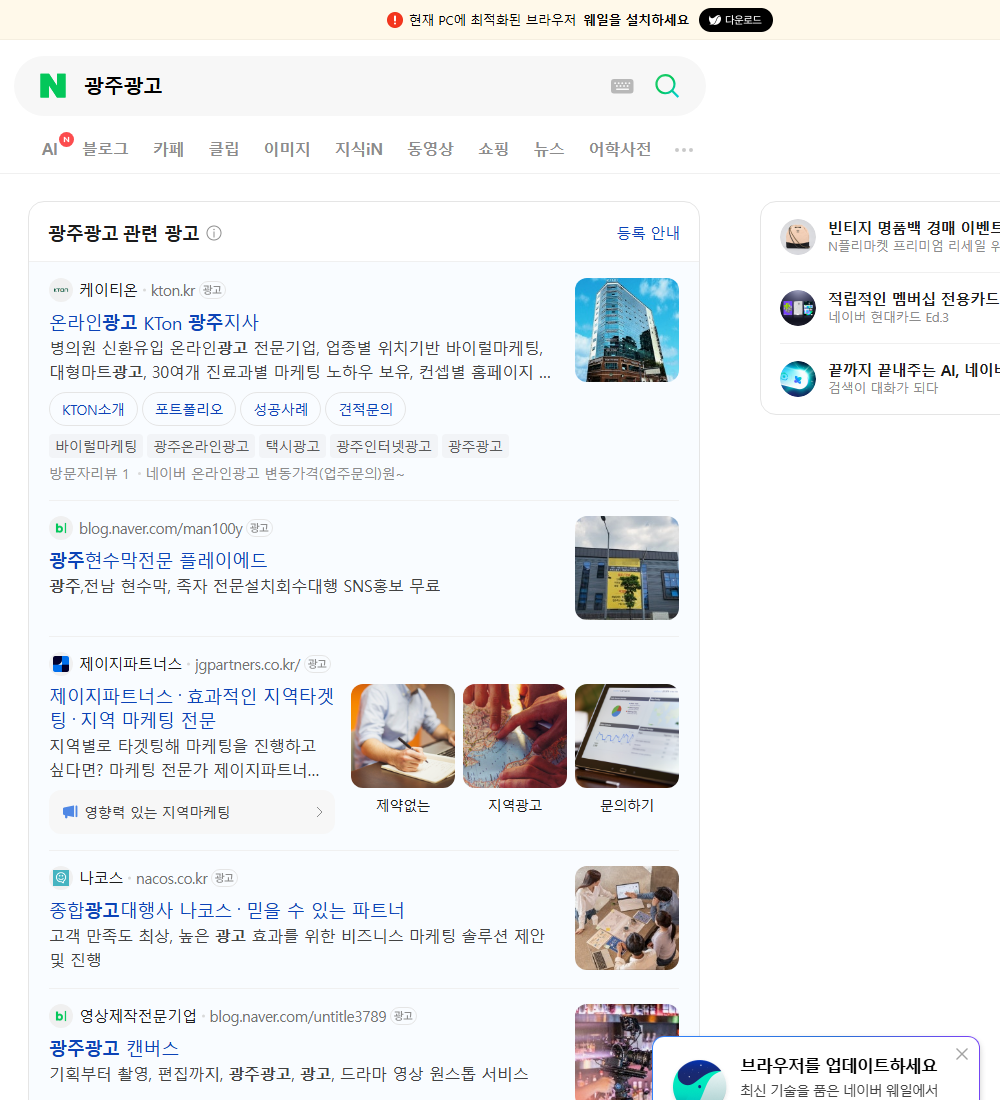This screenshot has height=1100, width=1000.
Task: Switch to the 클립 tab
Action: pos(224,149)
